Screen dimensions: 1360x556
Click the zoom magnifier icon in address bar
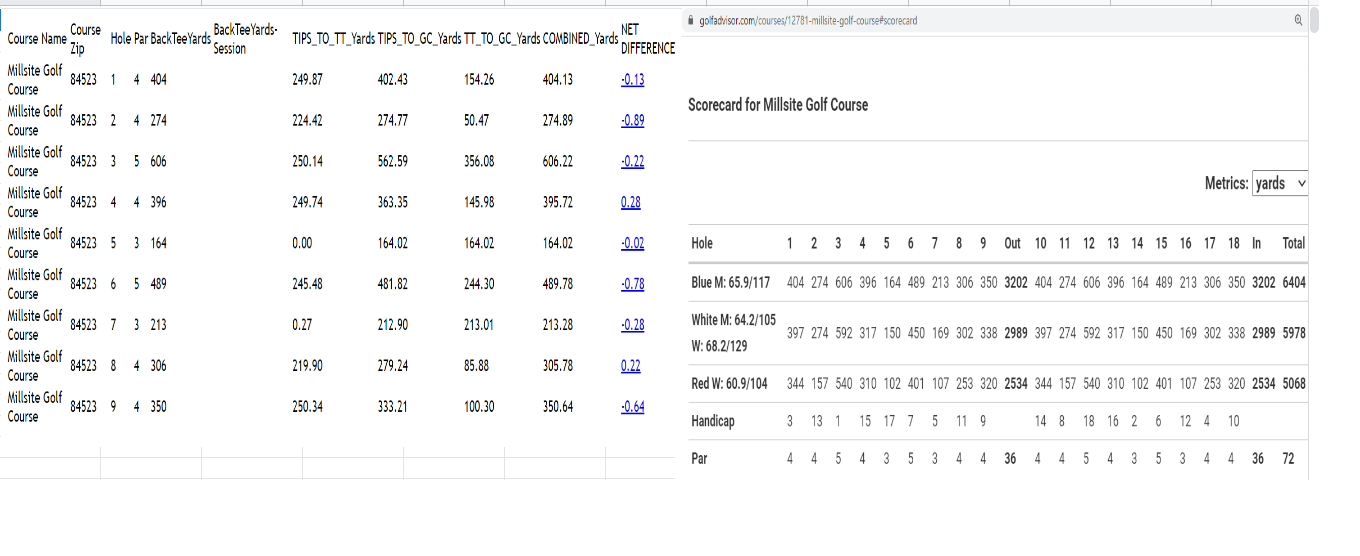(1299, 21)
